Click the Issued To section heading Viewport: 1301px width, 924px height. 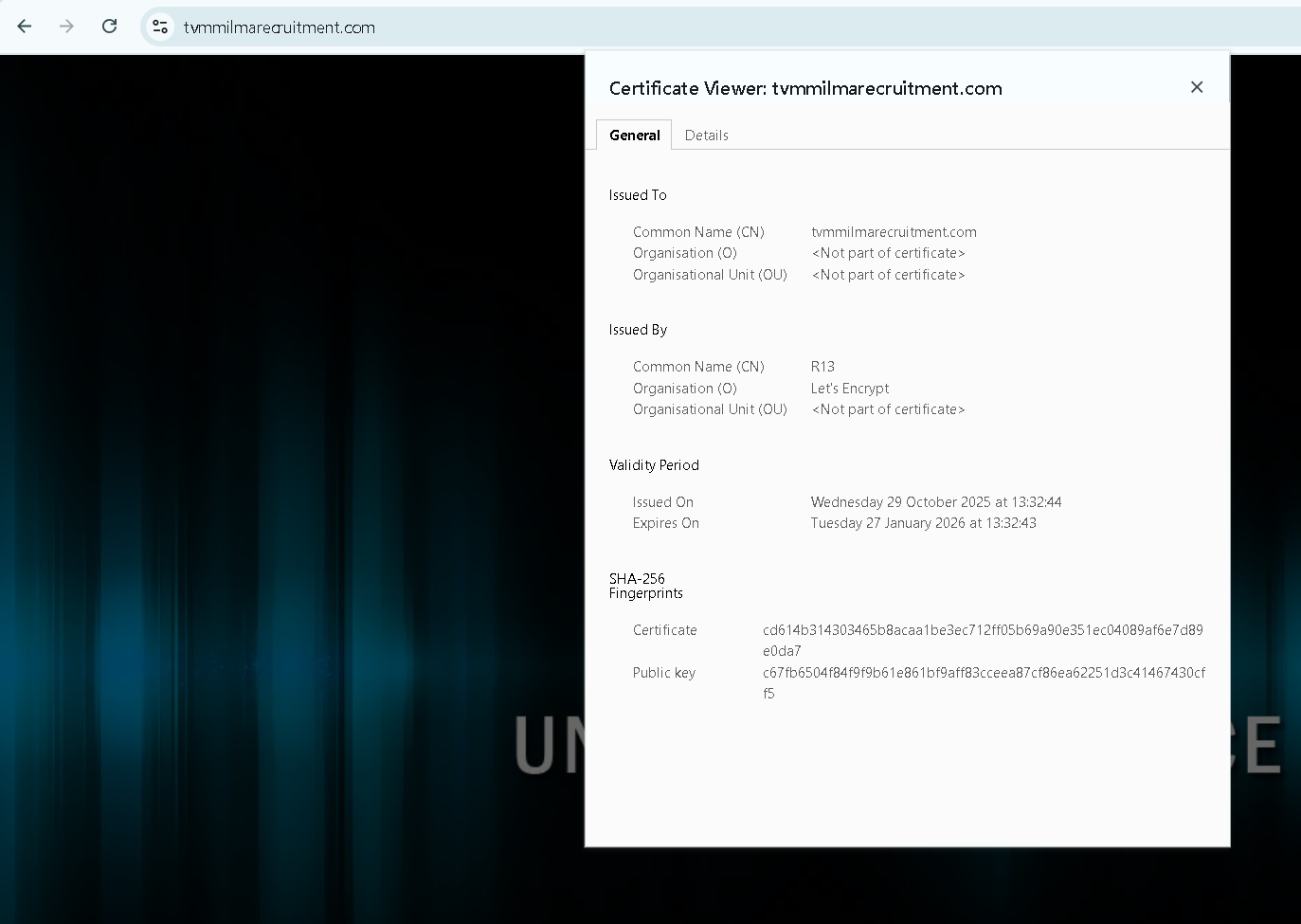[638, 195]
